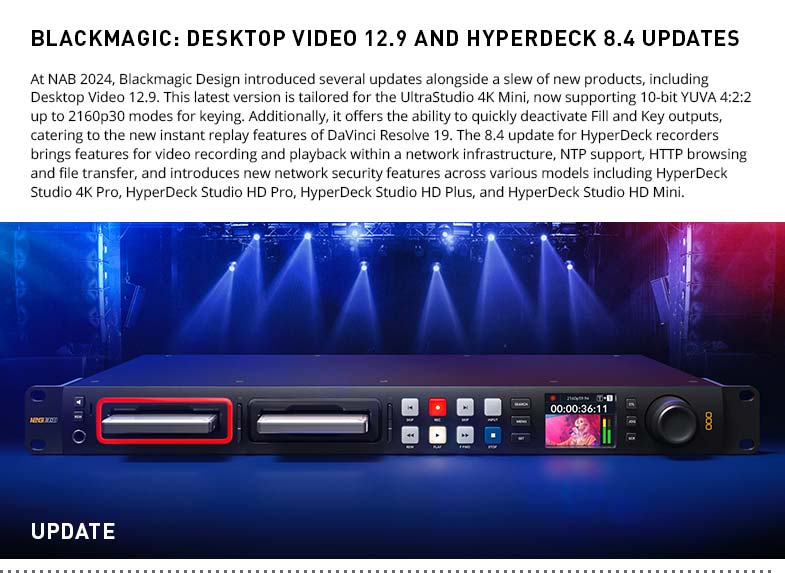This screenshot has height=573, width=785.
Task: Open the Blackmagic Desktop Video 12.9 headline
Action: (385, 39)
